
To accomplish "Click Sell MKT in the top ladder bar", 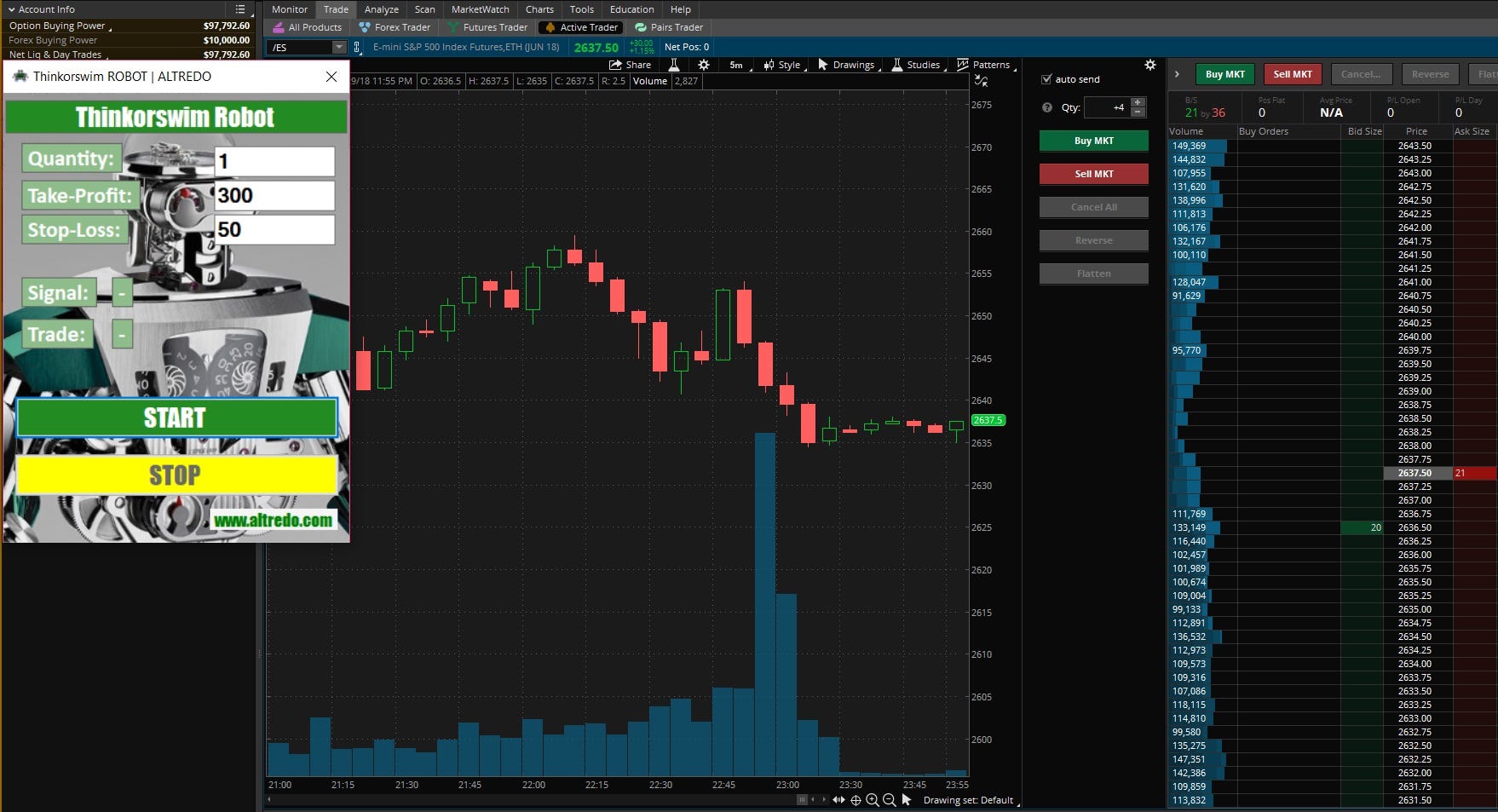I will pyautogui.click(x=1292, y=74).
